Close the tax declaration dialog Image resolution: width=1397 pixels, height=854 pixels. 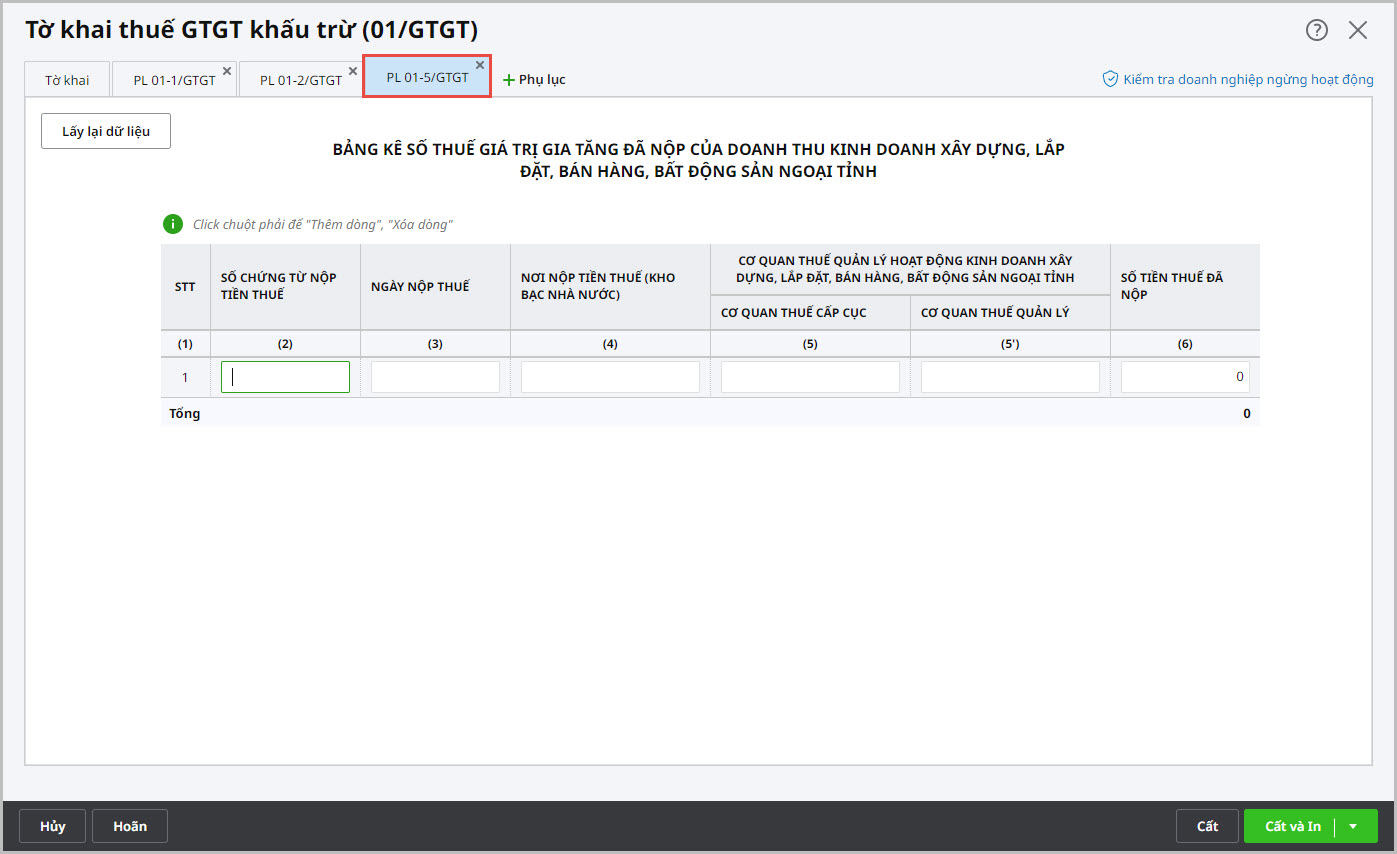pos(1357,30)
